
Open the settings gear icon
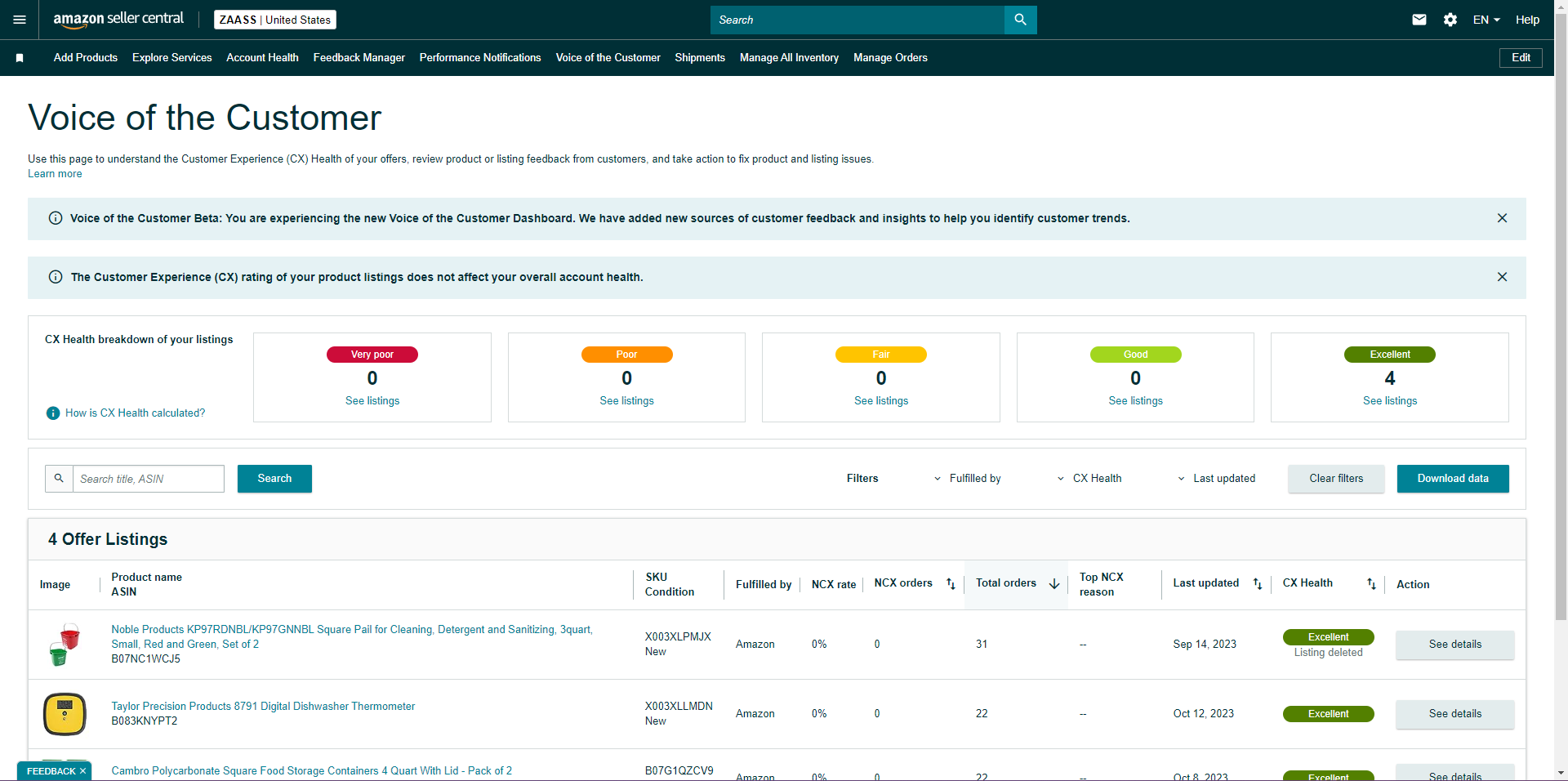[1450, 20]
